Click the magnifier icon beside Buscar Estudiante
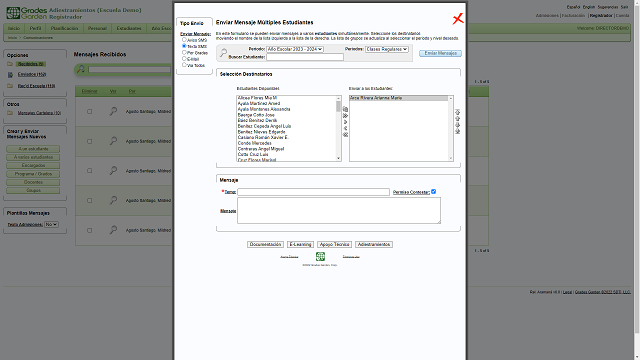The image size is (640, 360). coord(223,53)
